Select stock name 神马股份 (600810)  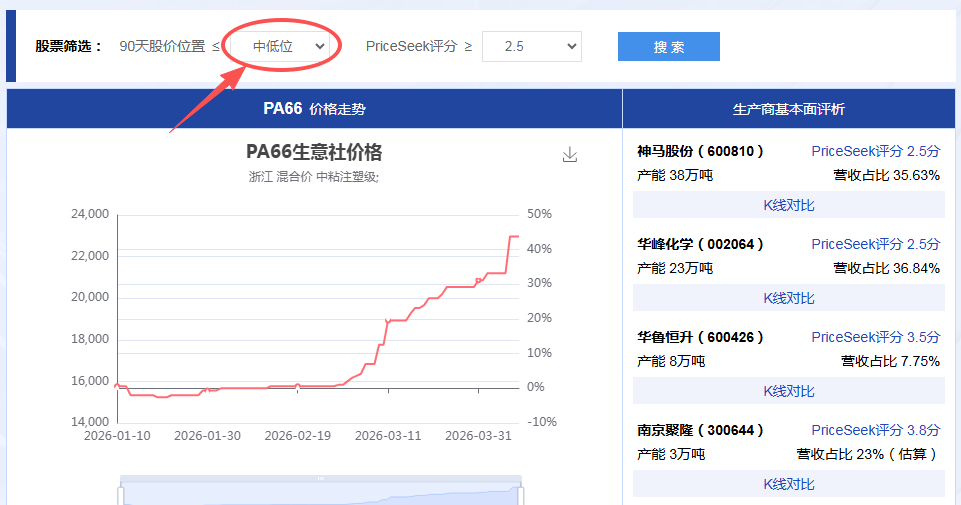[700, 151]
